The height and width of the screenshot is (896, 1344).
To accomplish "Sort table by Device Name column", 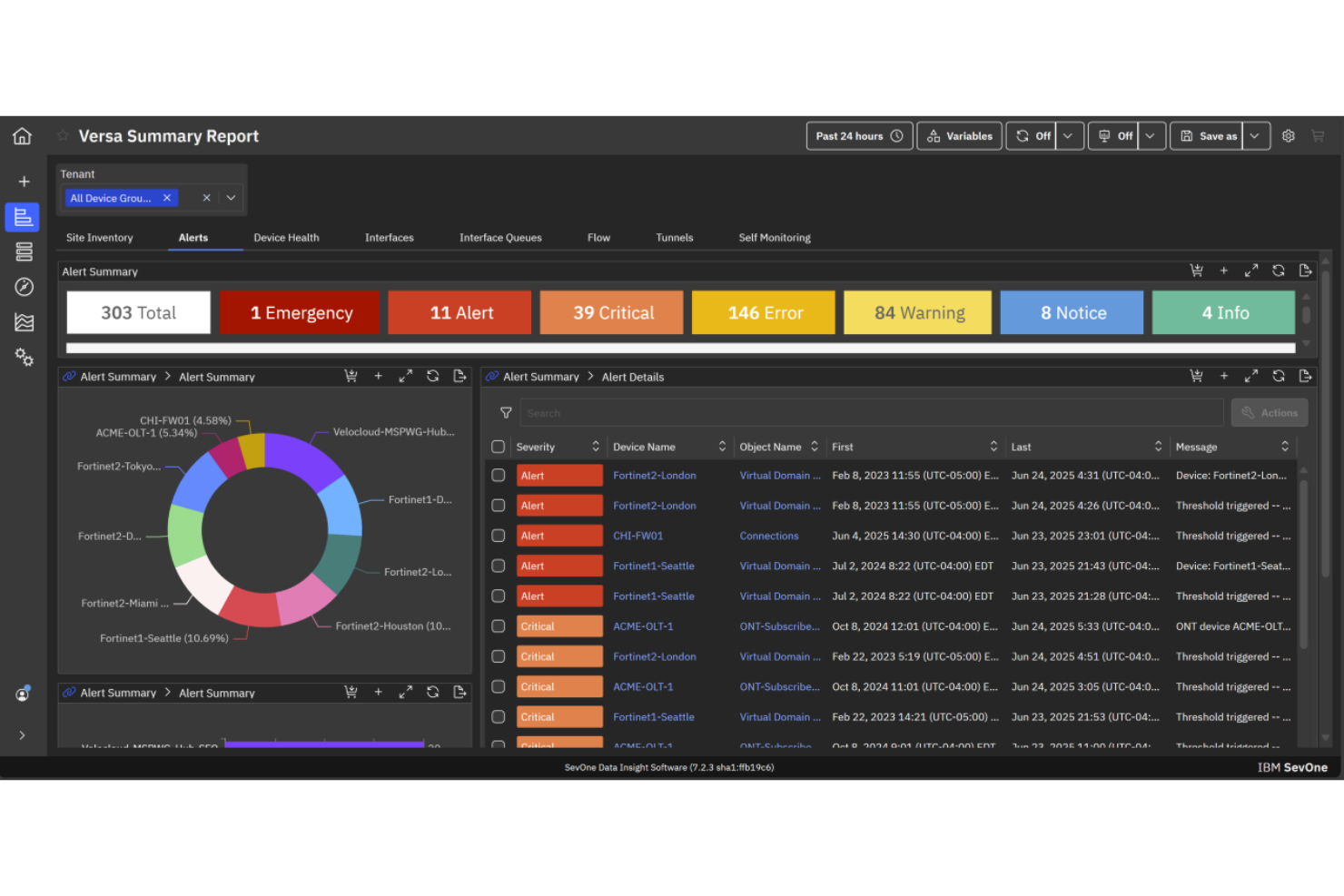I will coord(722,447).
